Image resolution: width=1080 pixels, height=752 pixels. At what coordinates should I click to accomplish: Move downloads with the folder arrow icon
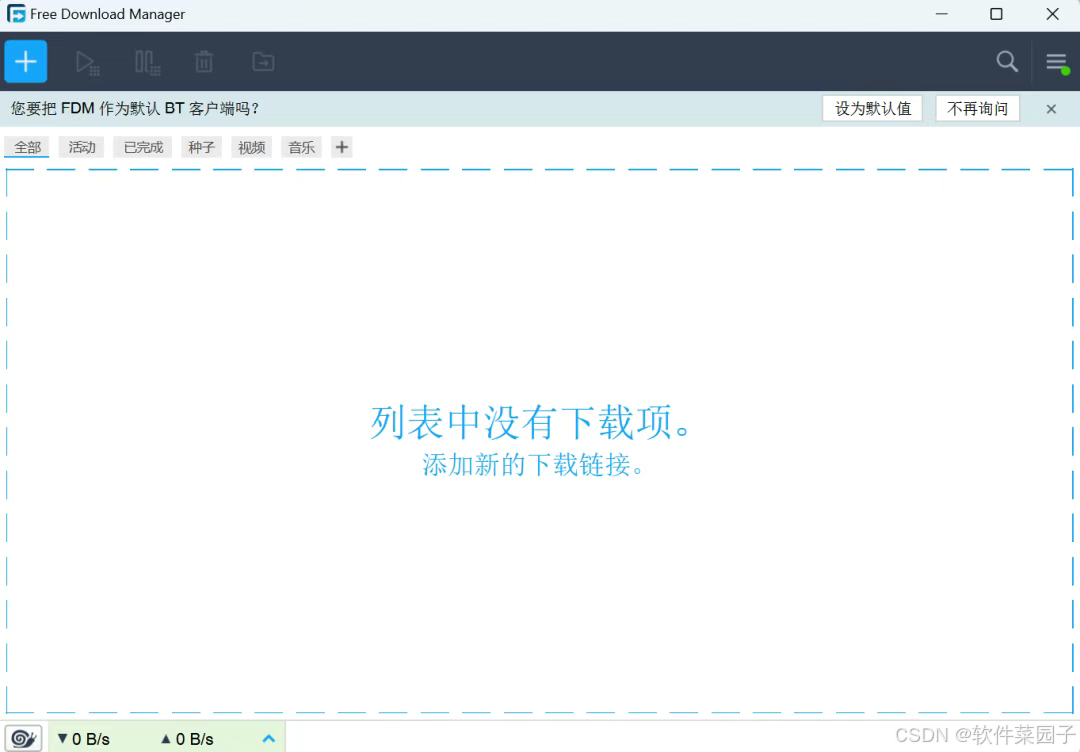pyautogui.click(x=263, y=62)
